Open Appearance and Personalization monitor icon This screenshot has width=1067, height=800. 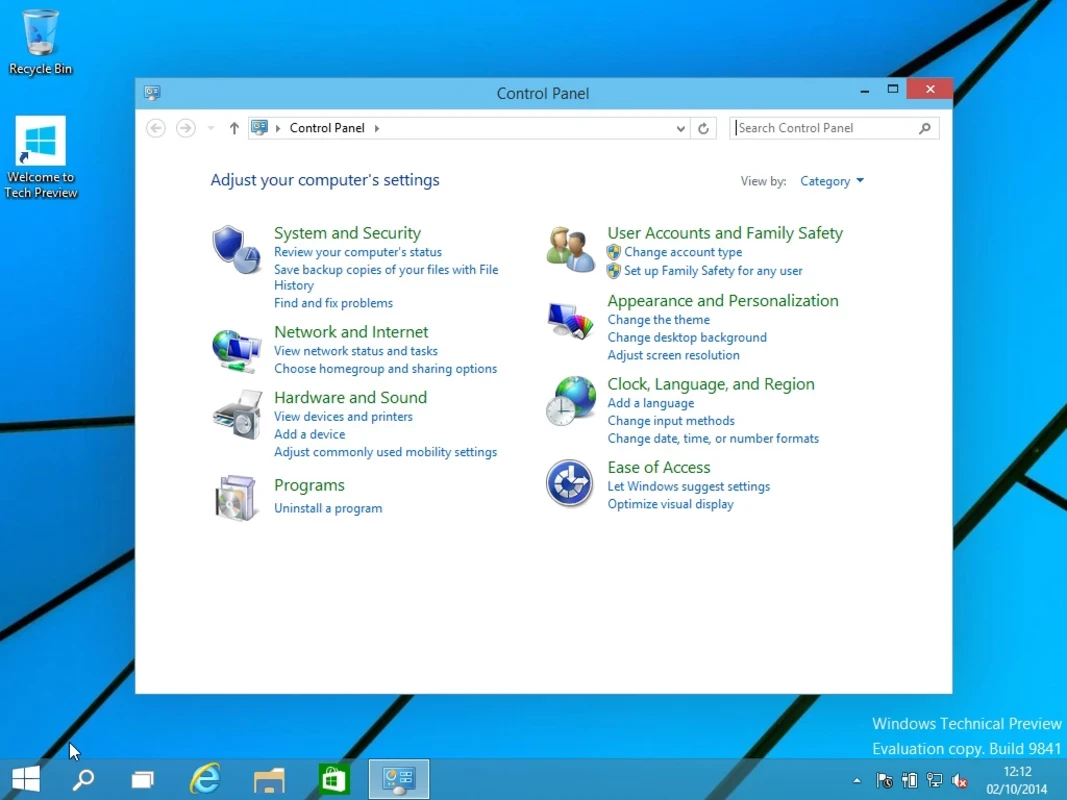click(570, 321)
